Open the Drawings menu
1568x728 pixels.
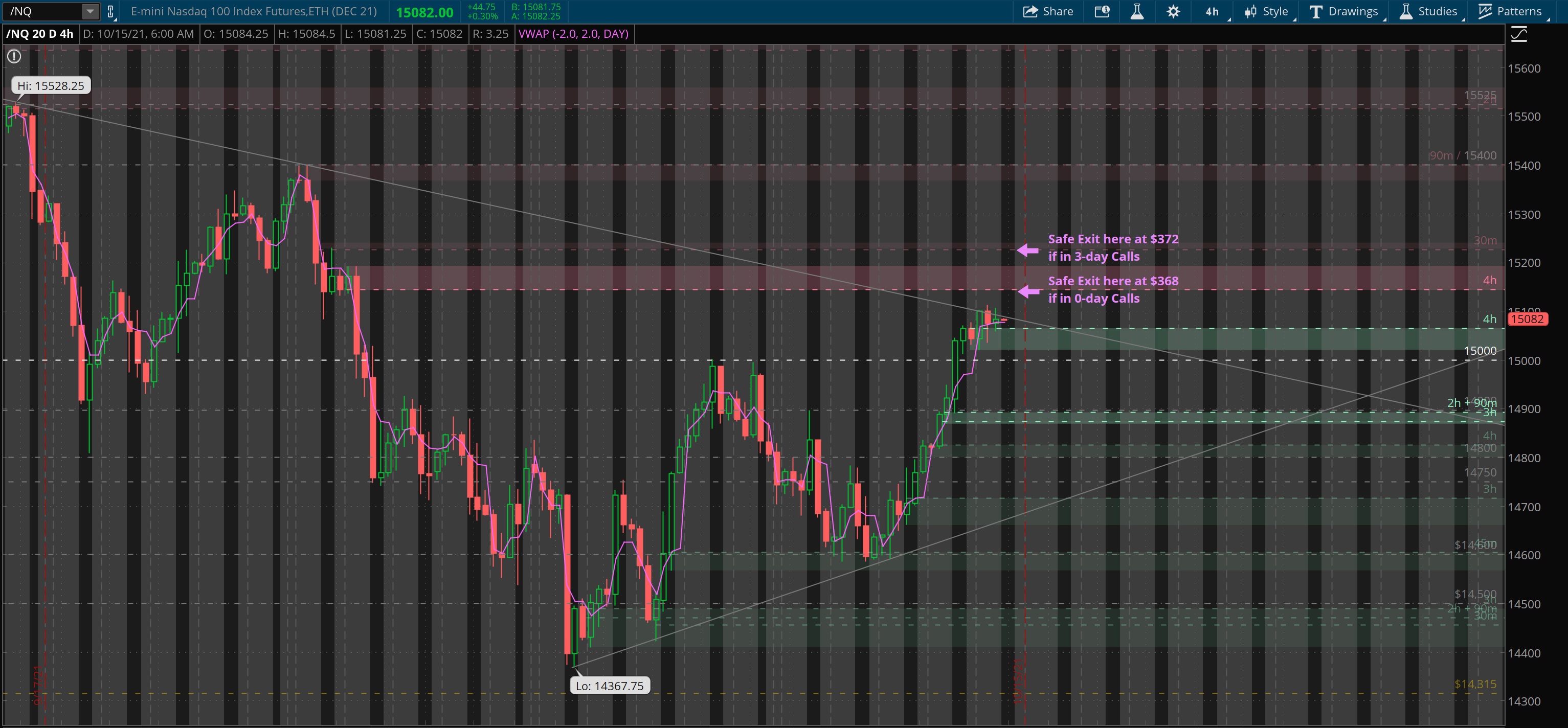point(1343,12)
